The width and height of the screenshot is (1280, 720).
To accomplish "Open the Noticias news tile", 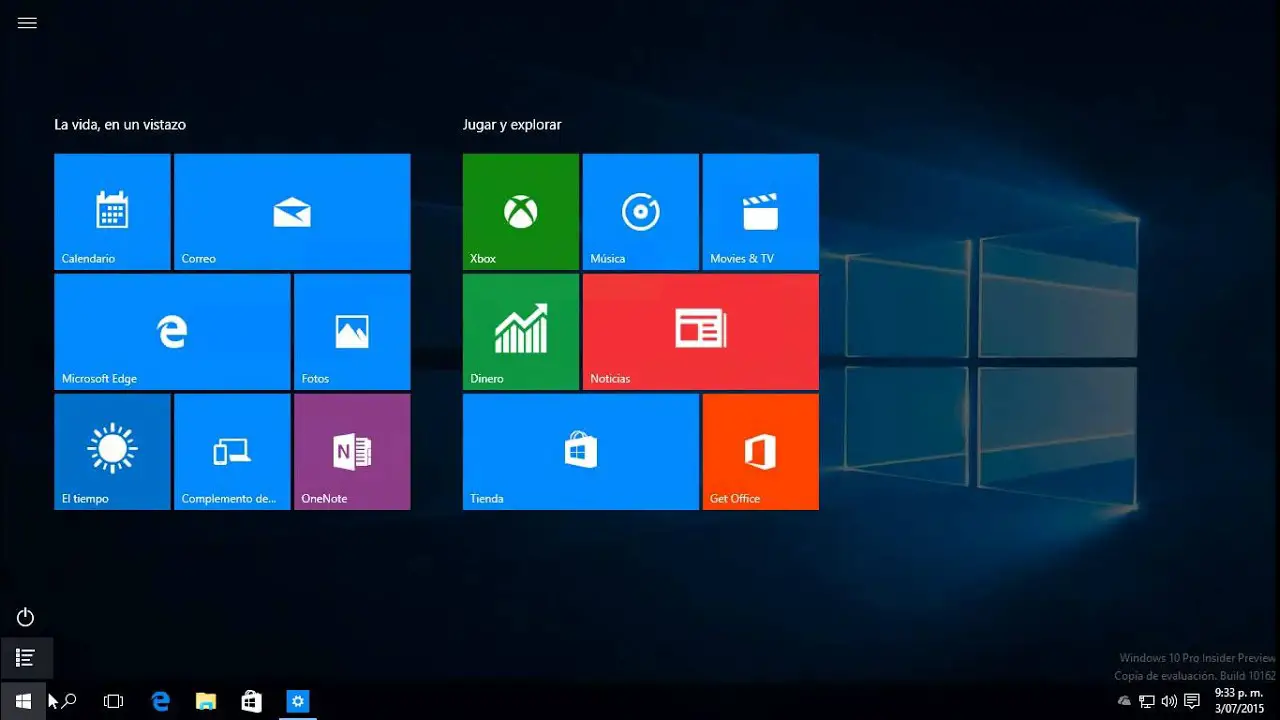I will (x=701, y=331).
